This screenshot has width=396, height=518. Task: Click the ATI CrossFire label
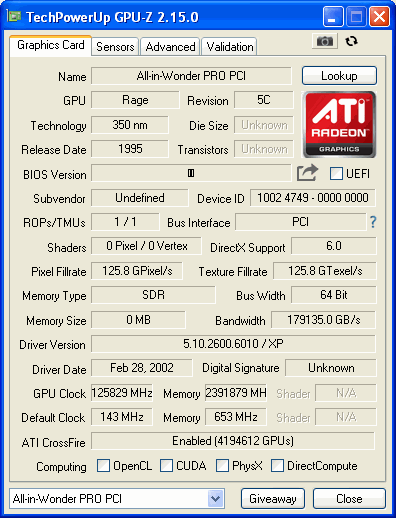pyautogui.click(x=53, y=443)
